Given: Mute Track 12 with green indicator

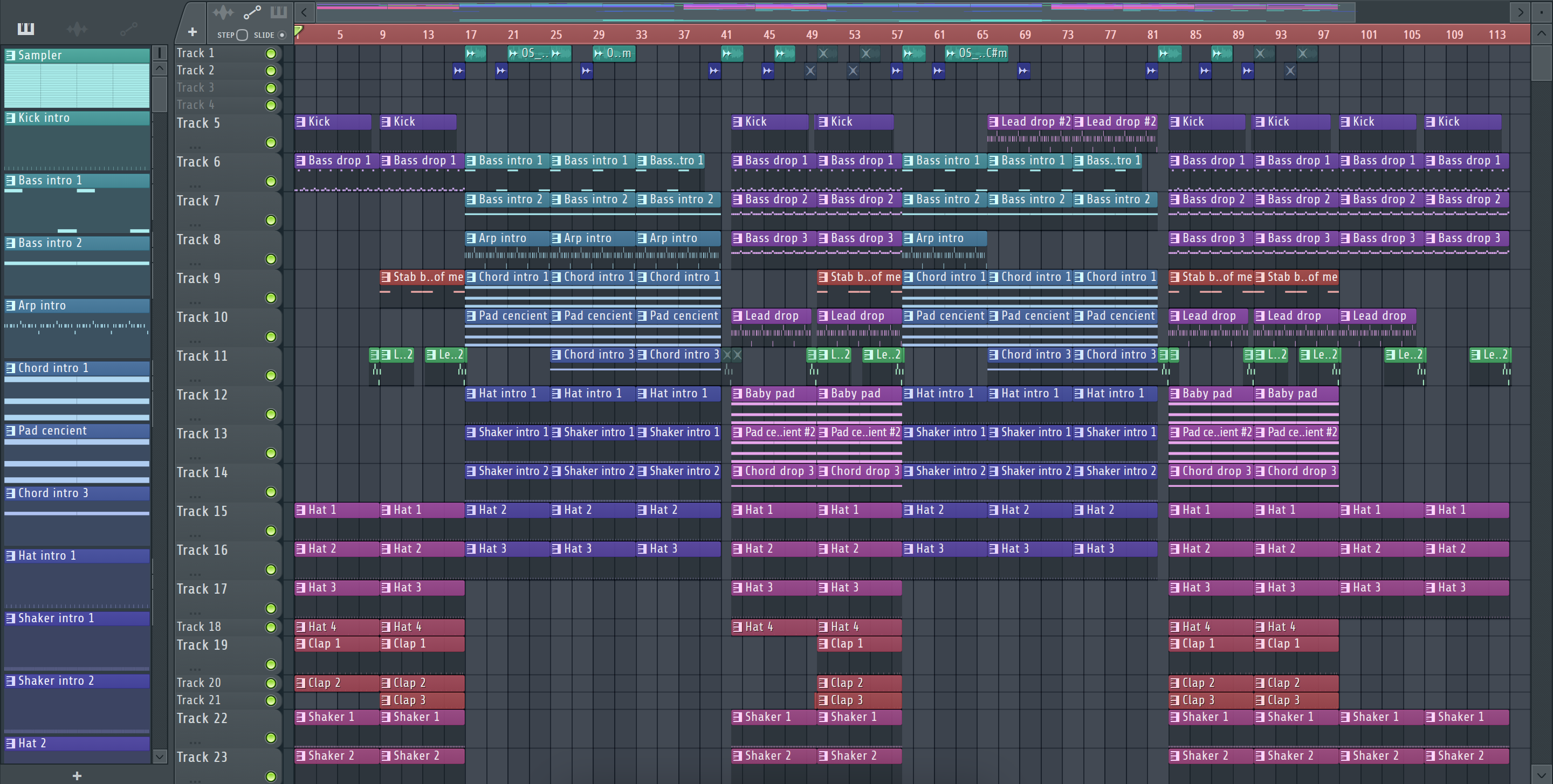Looking at the screenshot, I should pyautogui.click(x=271, y=415).
